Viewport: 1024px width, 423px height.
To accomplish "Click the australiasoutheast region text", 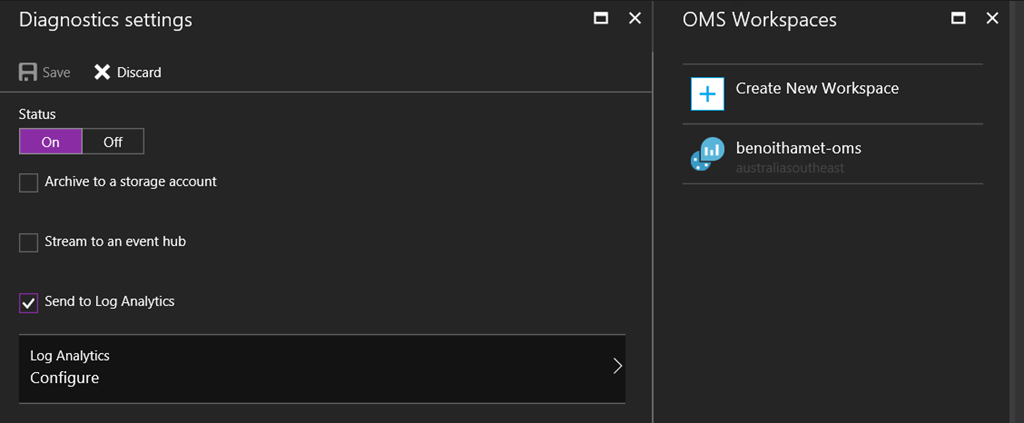I will pos(790,168).
